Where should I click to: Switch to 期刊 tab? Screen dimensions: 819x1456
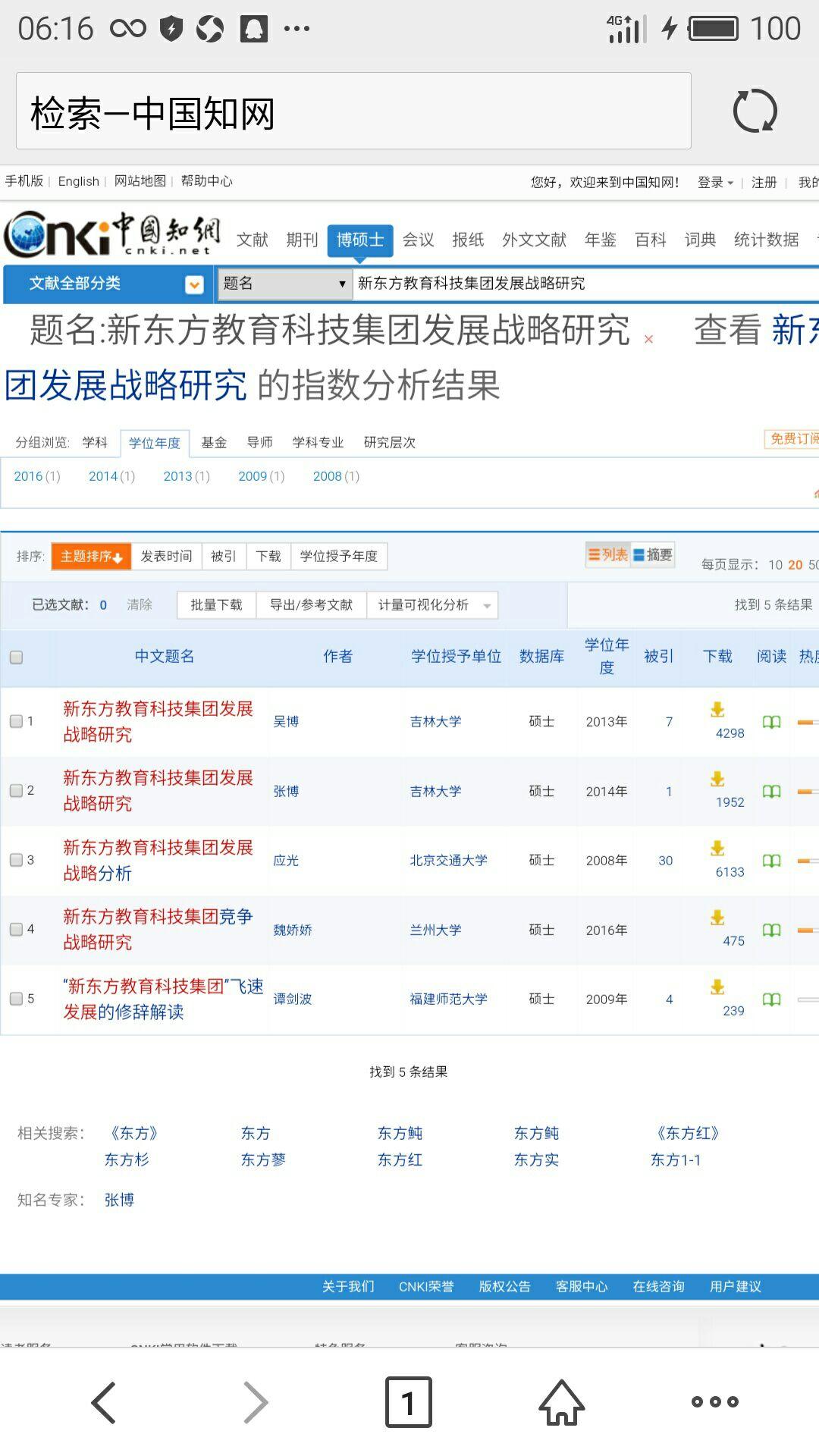302,240
